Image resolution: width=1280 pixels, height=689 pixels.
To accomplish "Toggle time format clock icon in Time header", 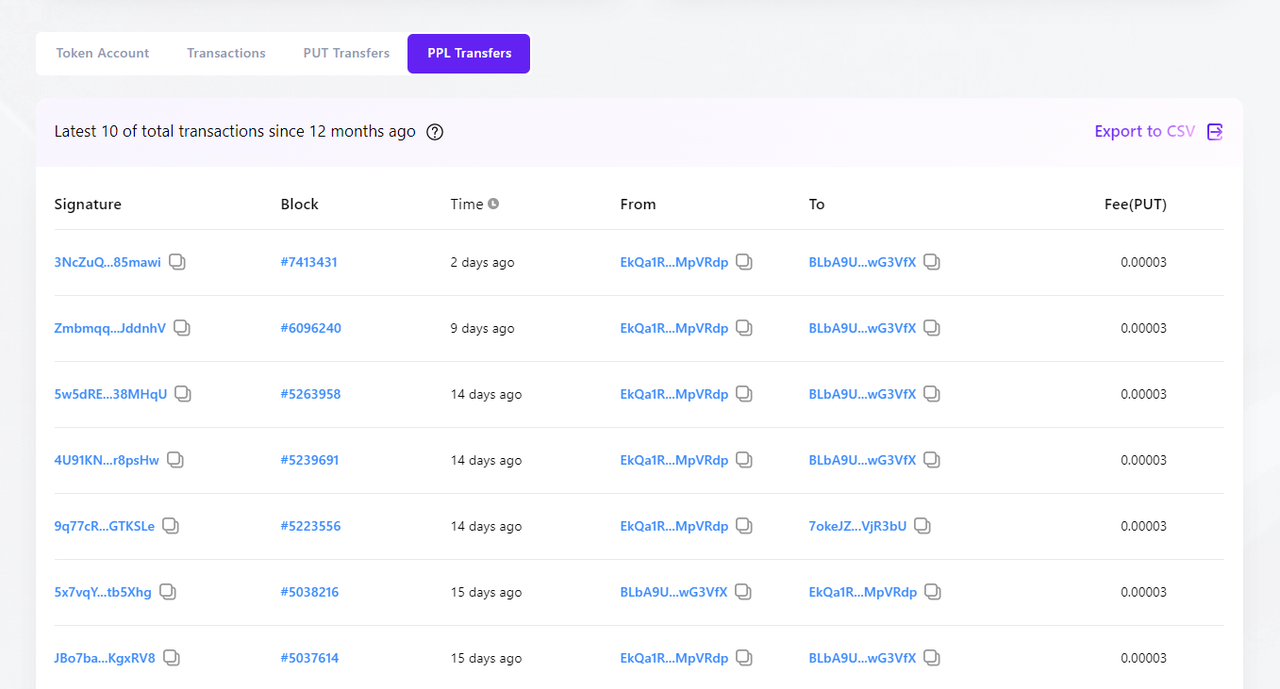I will (x=493, y=204).
